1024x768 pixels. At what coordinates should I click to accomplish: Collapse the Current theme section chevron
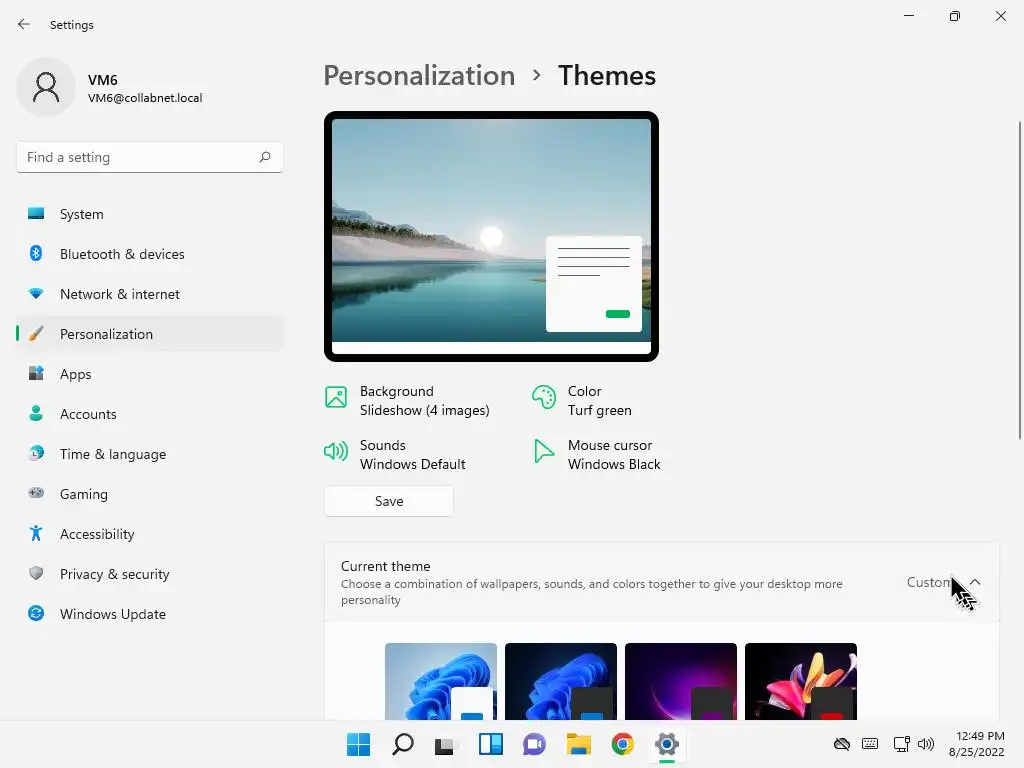[975, 582]
